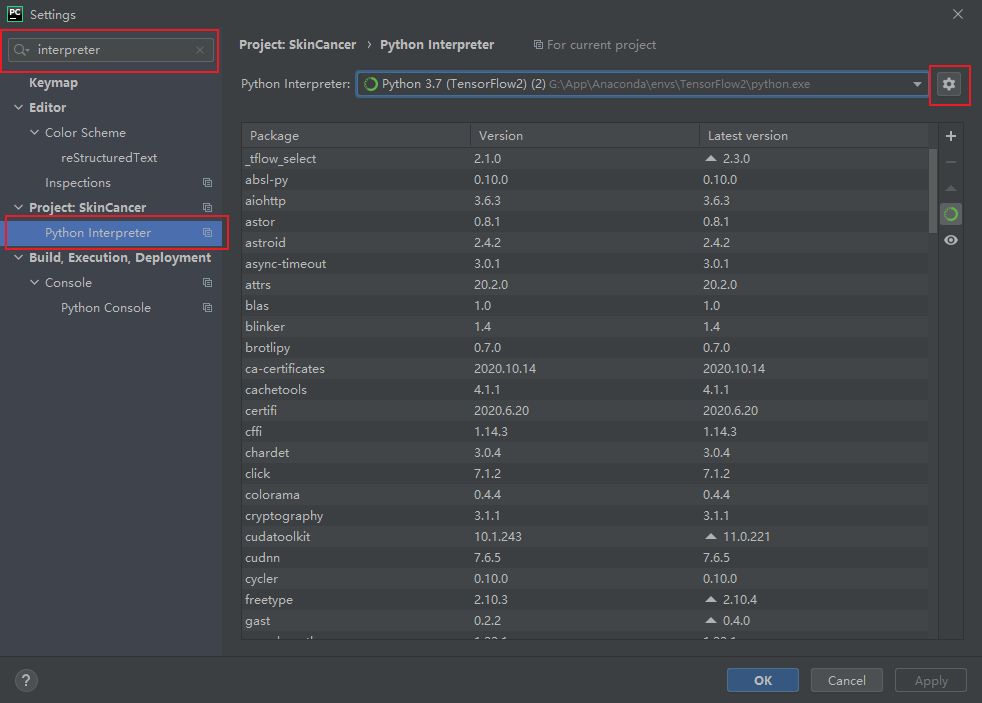This screenshot has height=703, width=982.
Task: Click the interpreter settings gear icon
Action: (949, 85)
